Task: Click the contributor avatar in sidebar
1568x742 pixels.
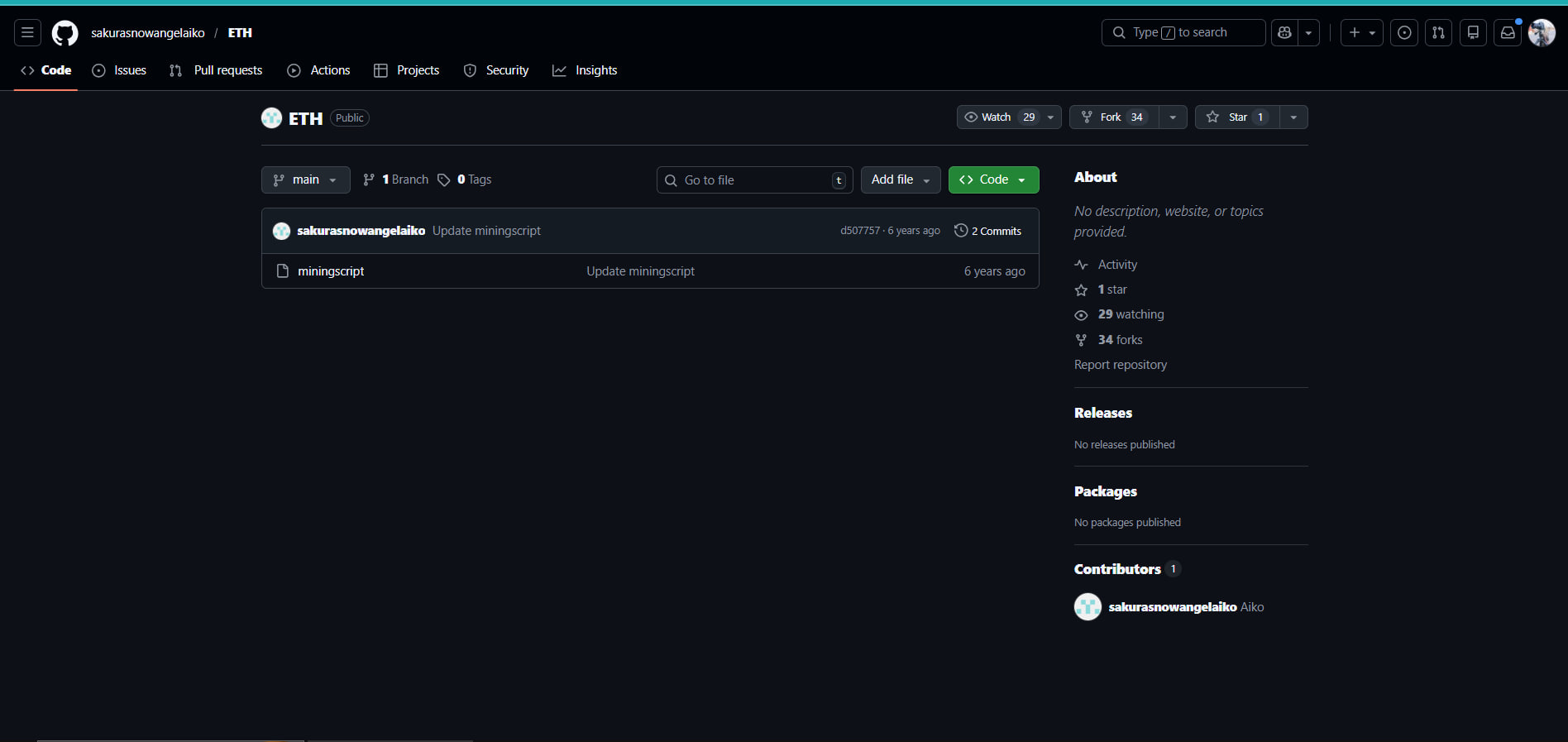Action: click(1088, 607)
